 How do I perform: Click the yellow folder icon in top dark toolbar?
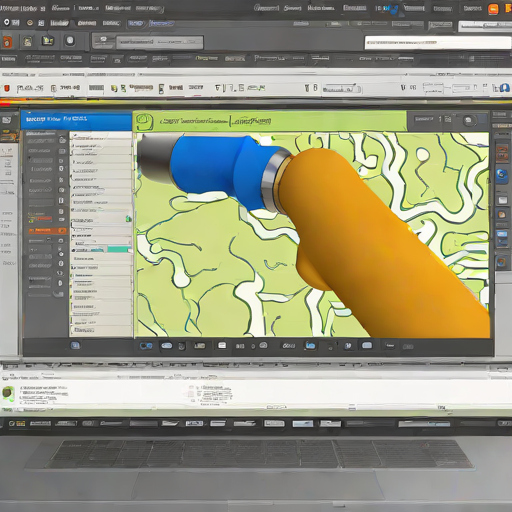click(x=48, y=41)
